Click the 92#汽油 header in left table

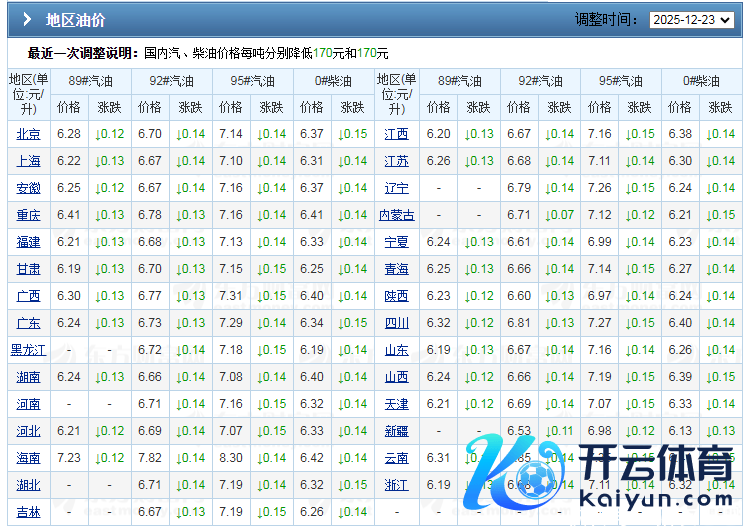171,81
